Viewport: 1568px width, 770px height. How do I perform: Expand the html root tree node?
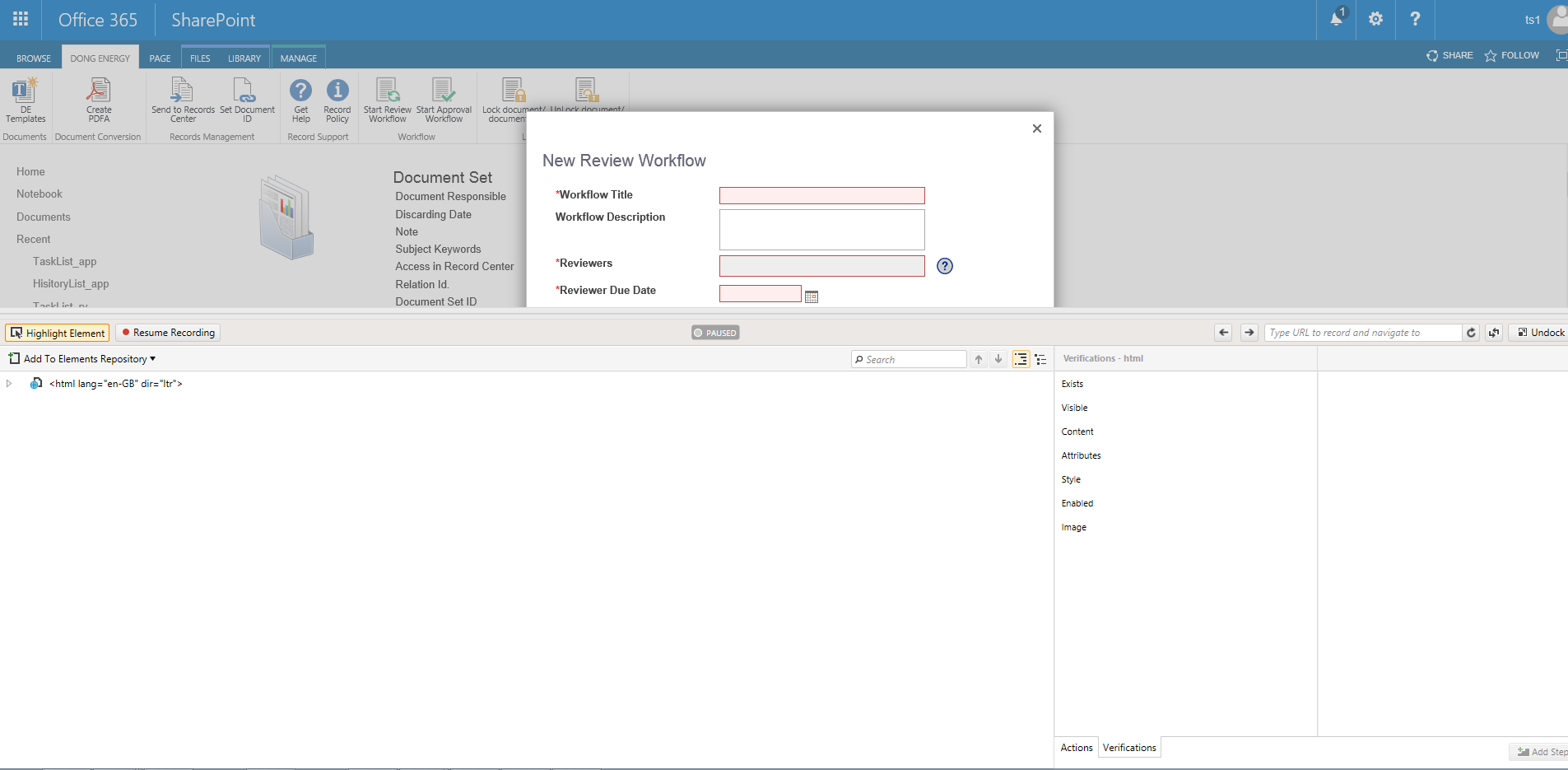pyautogui.click(x=9, y=384)
